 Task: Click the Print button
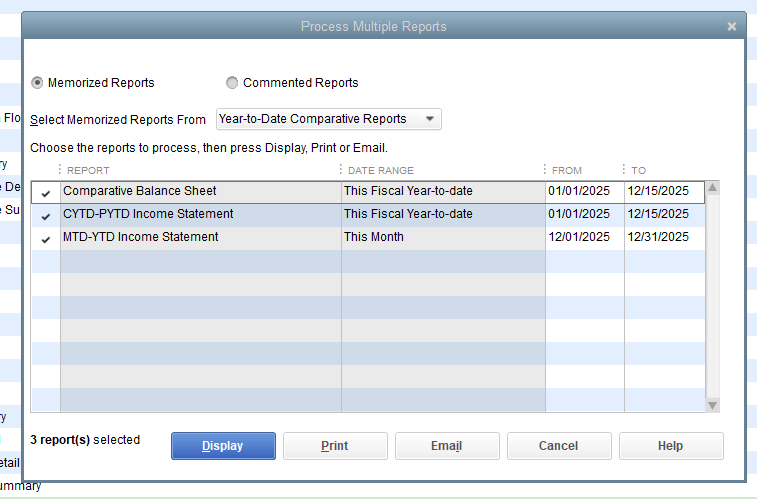[335, 446]
